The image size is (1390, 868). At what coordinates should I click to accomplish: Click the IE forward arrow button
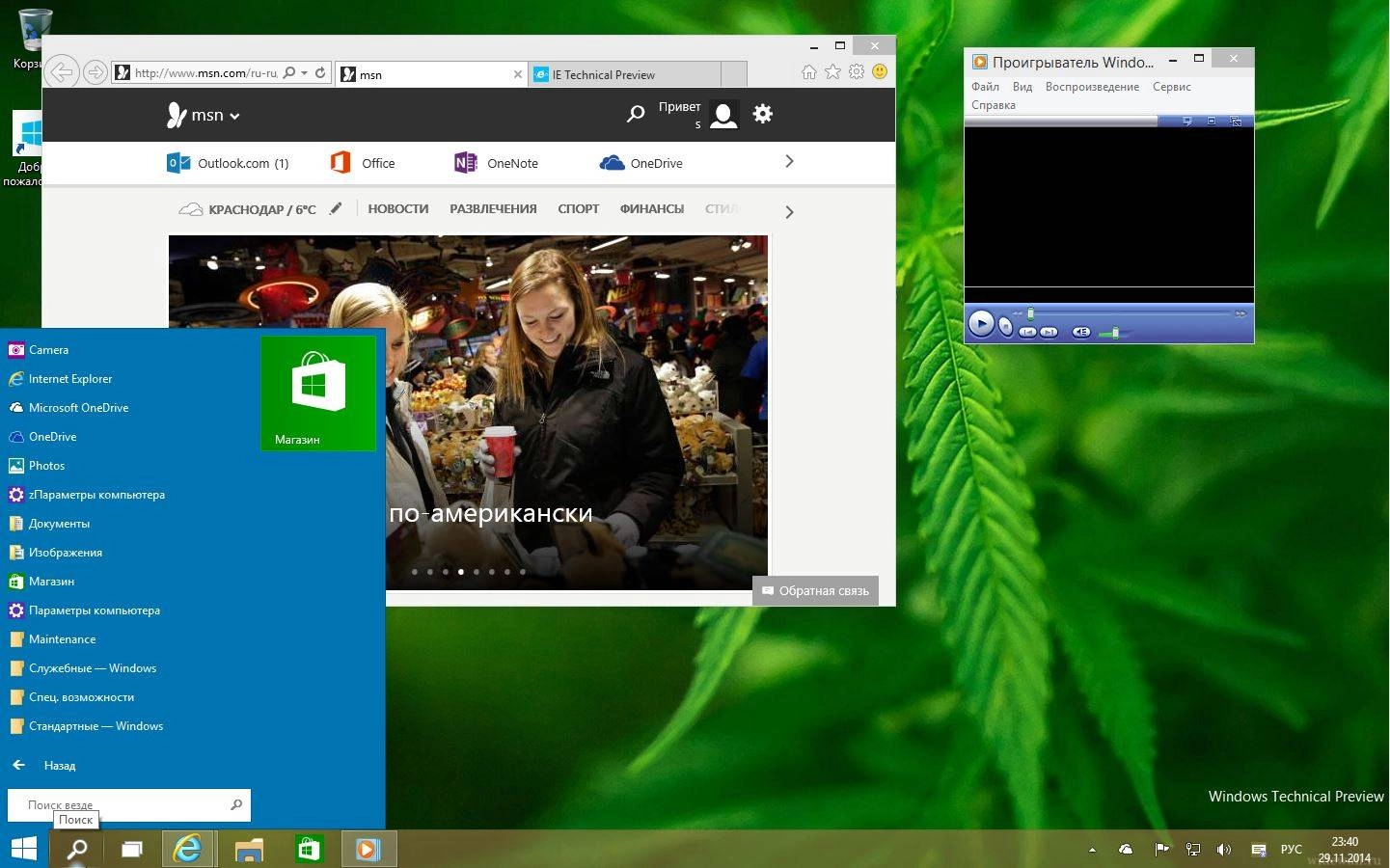[95, 72]
